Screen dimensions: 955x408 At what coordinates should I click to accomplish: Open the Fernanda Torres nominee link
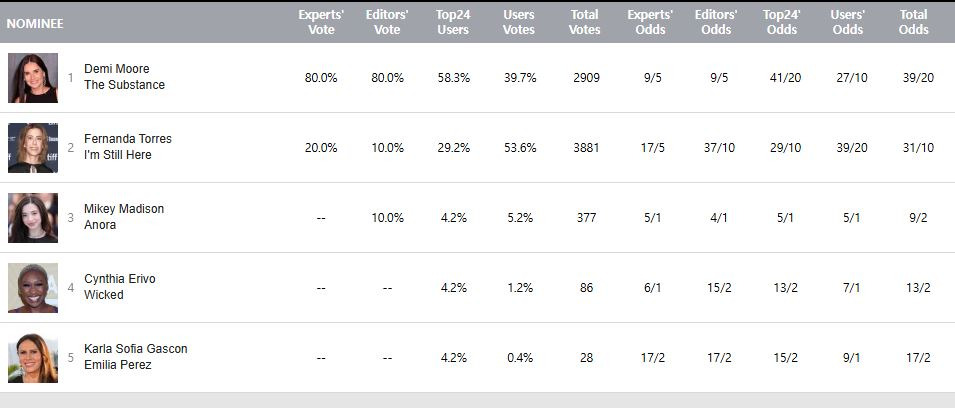point(128,139)
